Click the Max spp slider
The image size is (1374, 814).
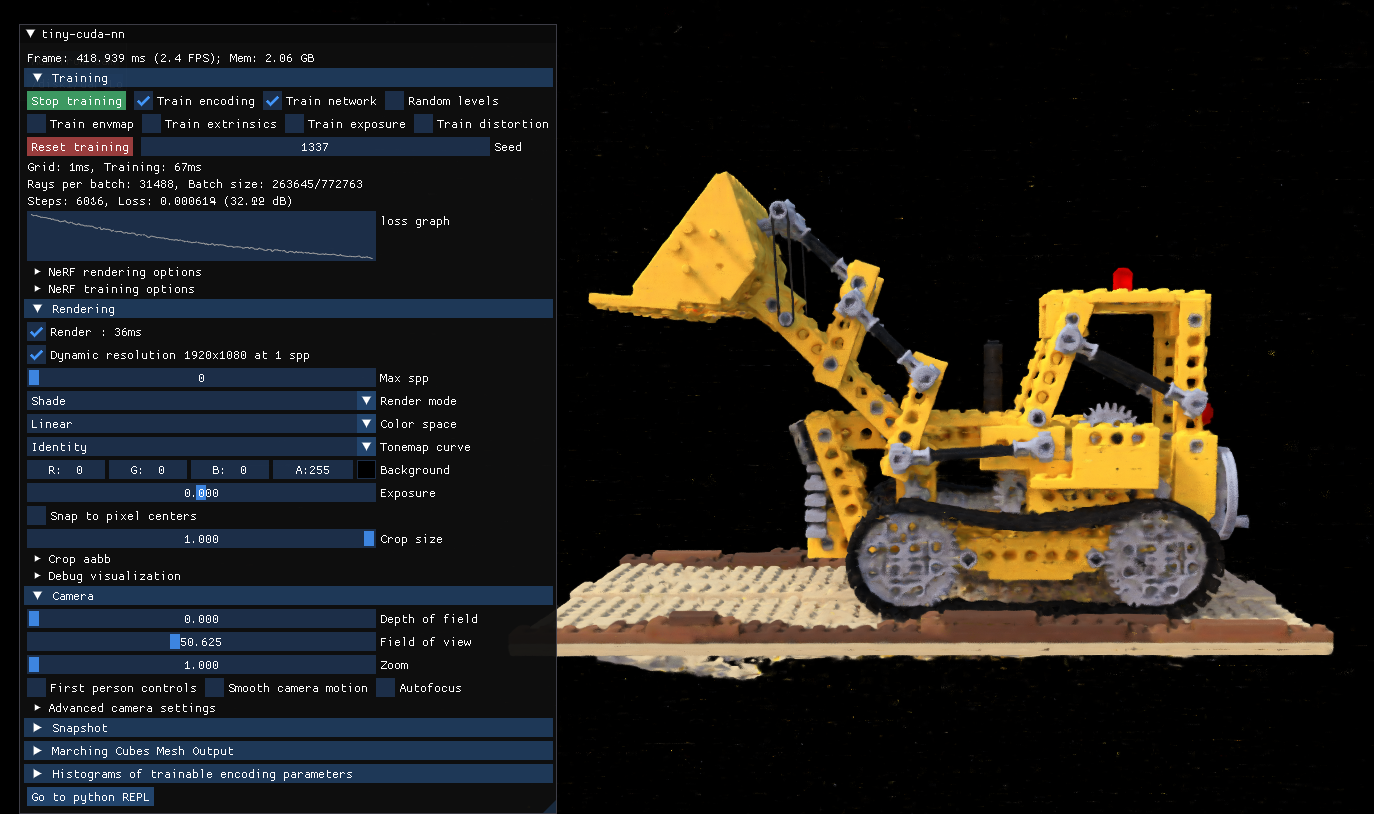click(201, 378)
